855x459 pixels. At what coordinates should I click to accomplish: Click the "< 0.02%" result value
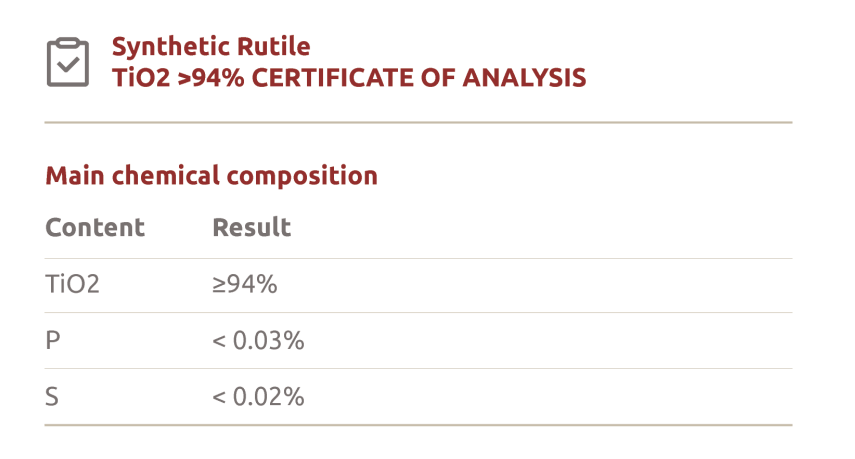click(258, 397)
